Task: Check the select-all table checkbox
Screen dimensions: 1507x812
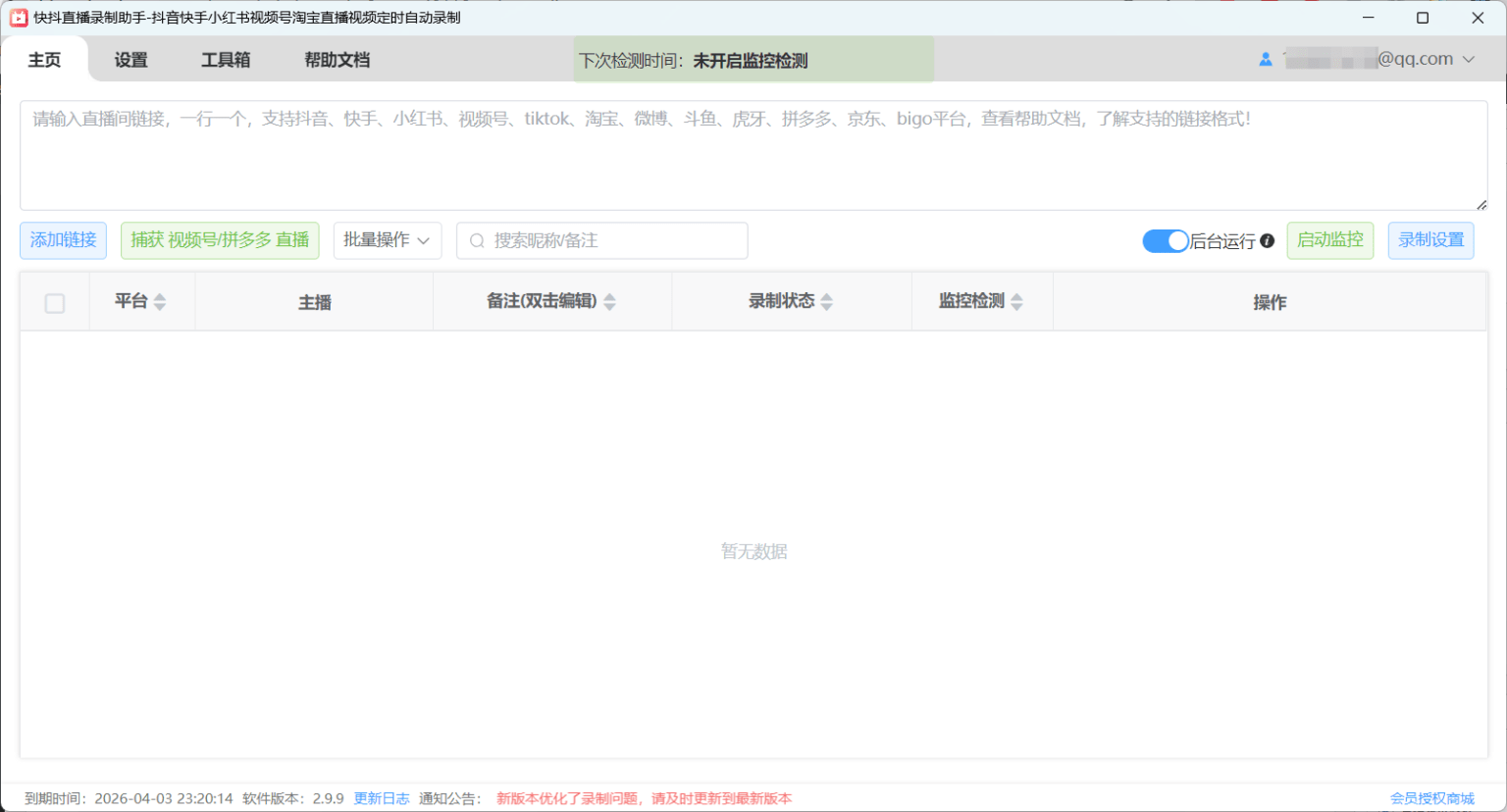Action: coord(55,303)
